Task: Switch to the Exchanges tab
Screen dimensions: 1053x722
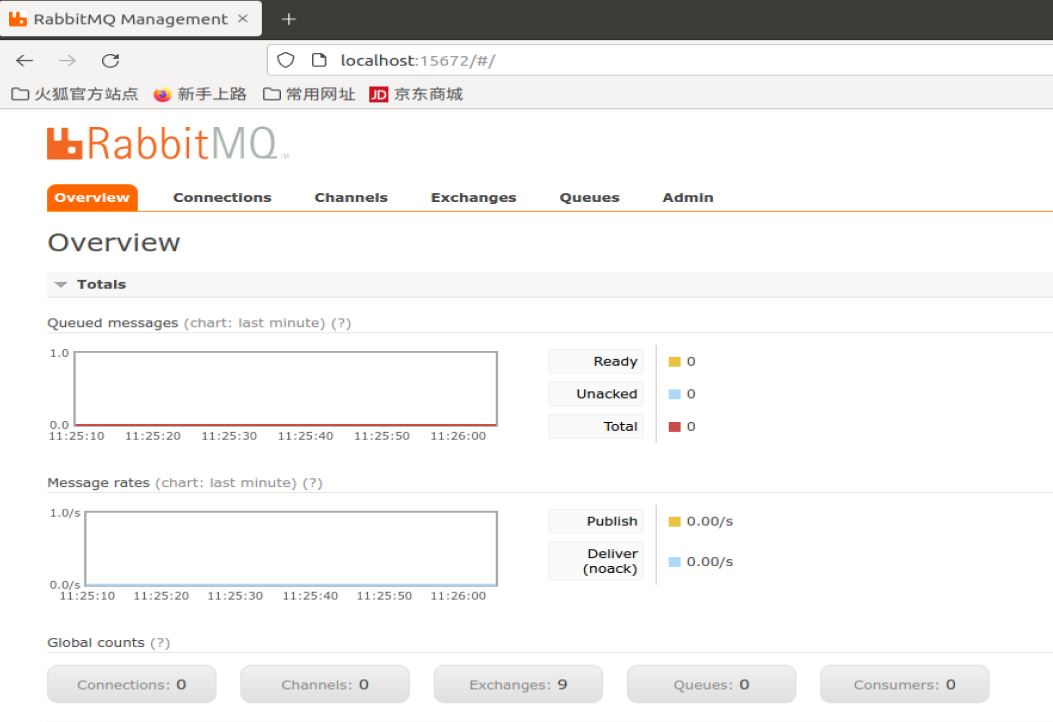Action: [x=473, y=197]
